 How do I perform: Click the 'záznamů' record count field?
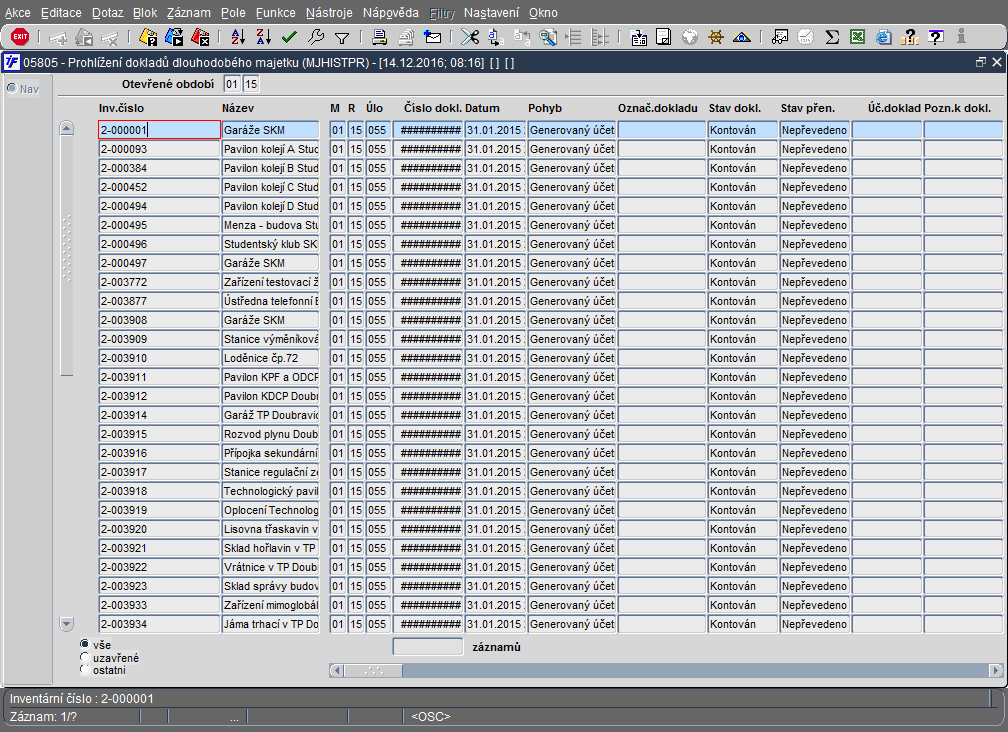tap(428, 647)
